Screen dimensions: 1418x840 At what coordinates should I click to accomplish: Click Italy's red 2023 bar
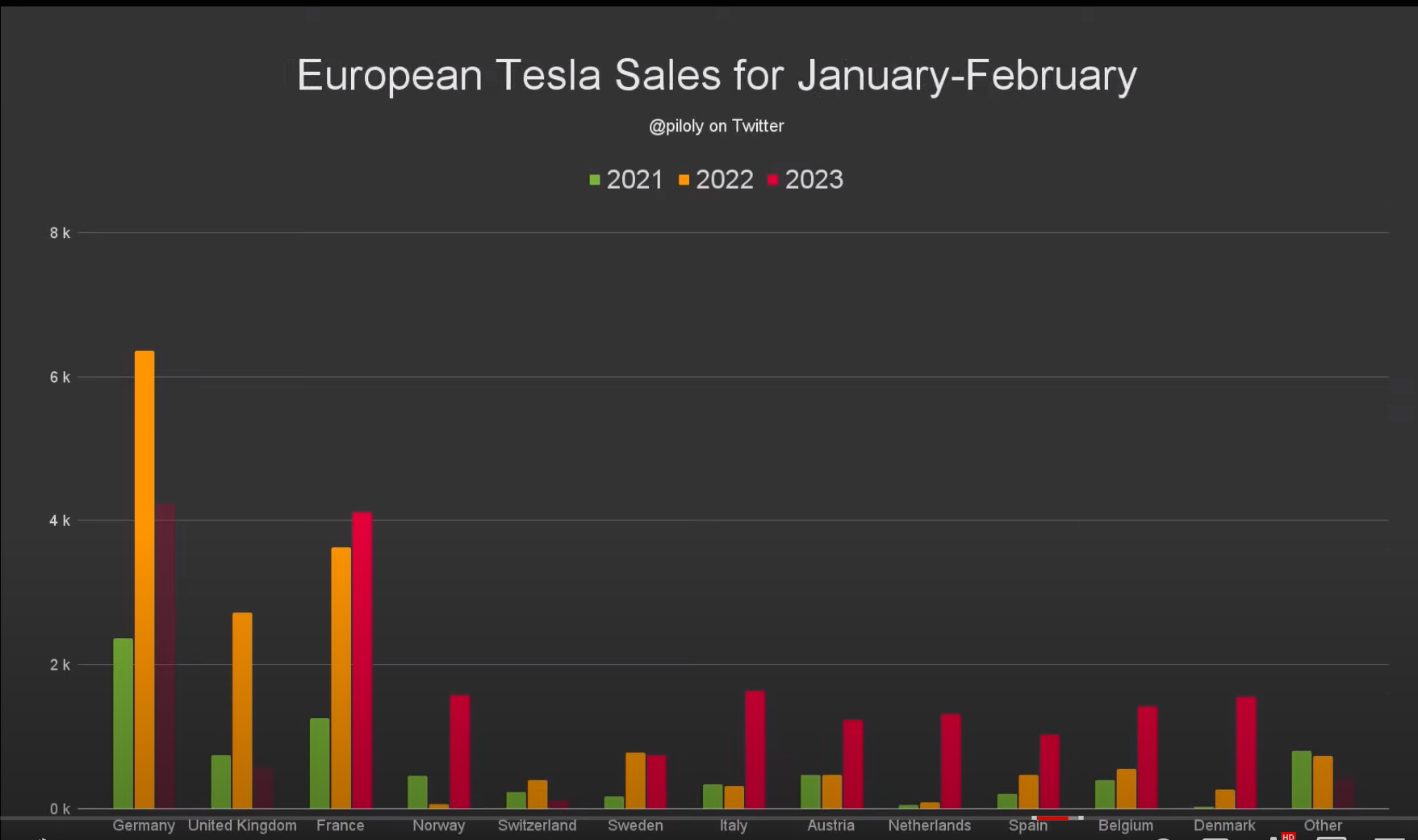pos(755,749)
